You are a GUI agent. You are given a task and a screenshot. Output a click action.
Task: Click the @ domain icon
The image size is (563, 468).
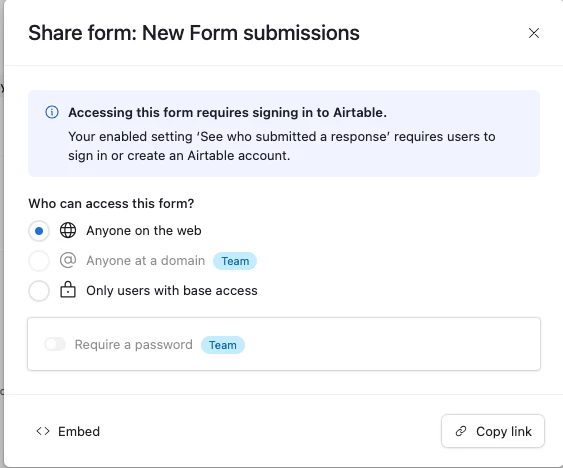point(68,260)
